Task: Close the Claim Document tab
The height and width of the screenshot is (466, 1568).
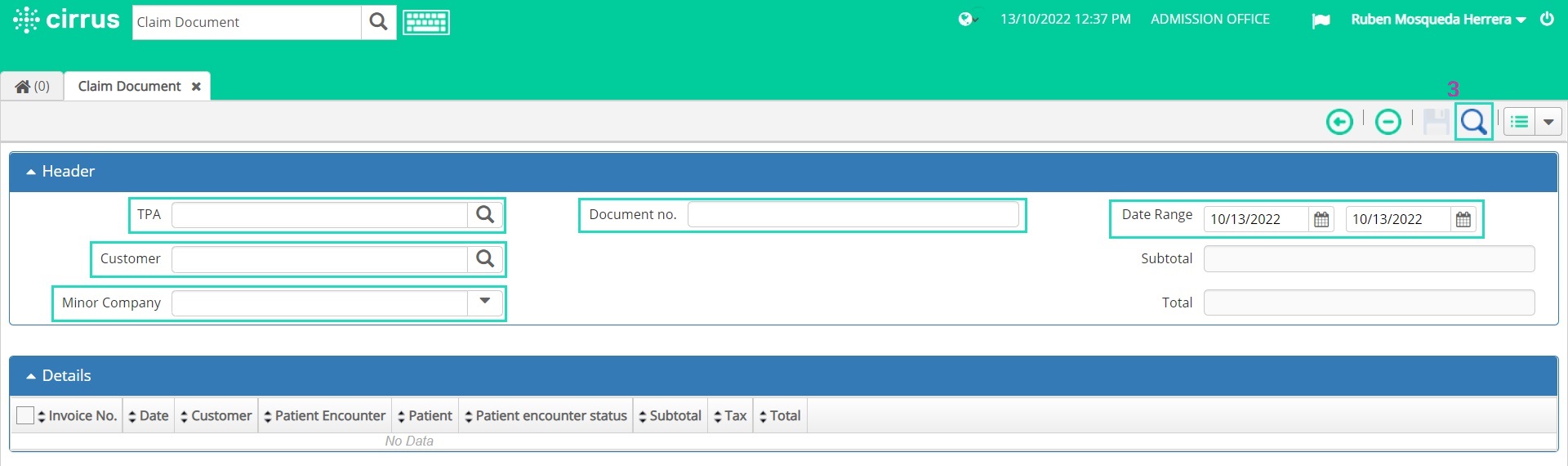Action: 196,86
